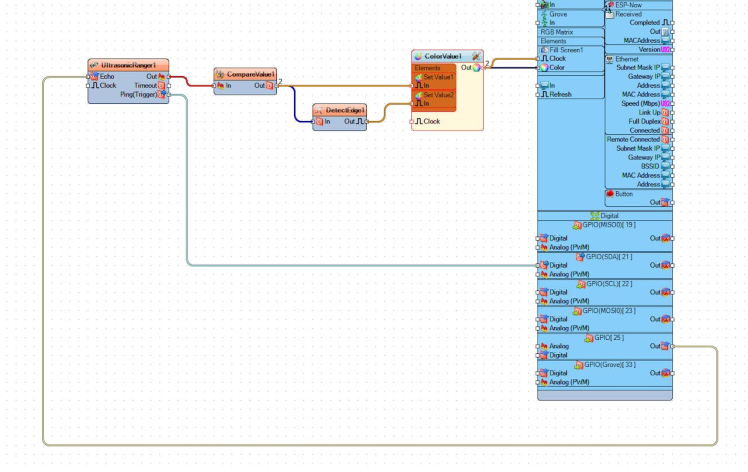Select Set Value2 element in ColorValue1
The height and width of the screenshot is (472, 748).
437,95
